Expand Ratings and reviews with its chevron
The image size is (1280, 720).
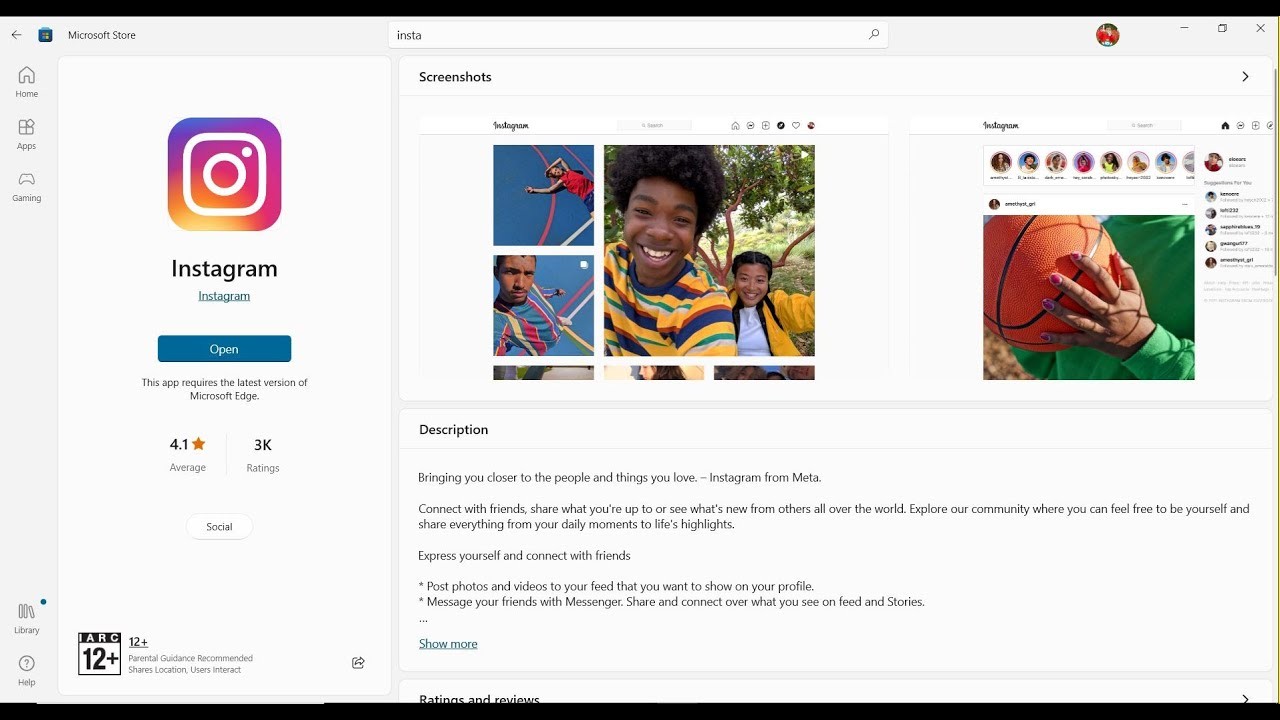(1245, 700)
